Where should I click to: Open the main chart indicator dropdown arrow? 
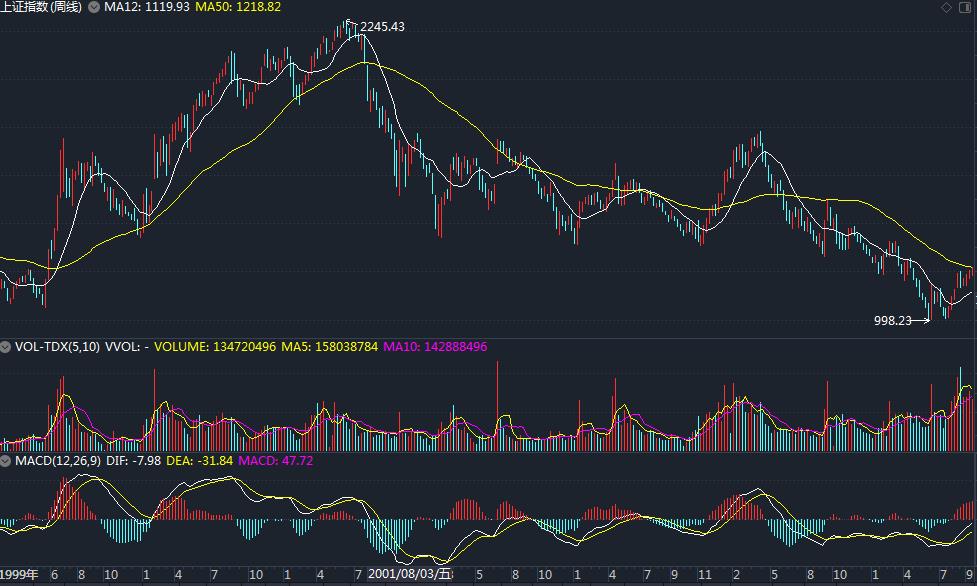click(94, 7)
